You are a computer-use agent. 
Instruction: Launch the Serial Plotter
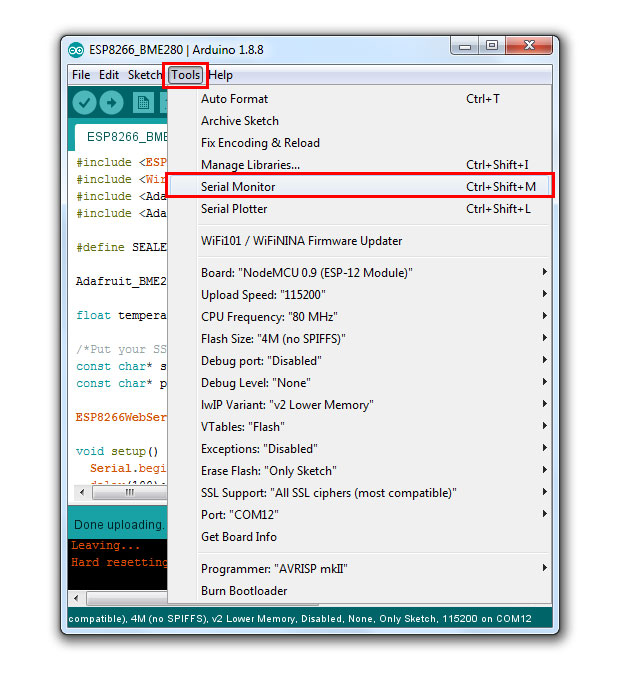(x=359, y=209)
